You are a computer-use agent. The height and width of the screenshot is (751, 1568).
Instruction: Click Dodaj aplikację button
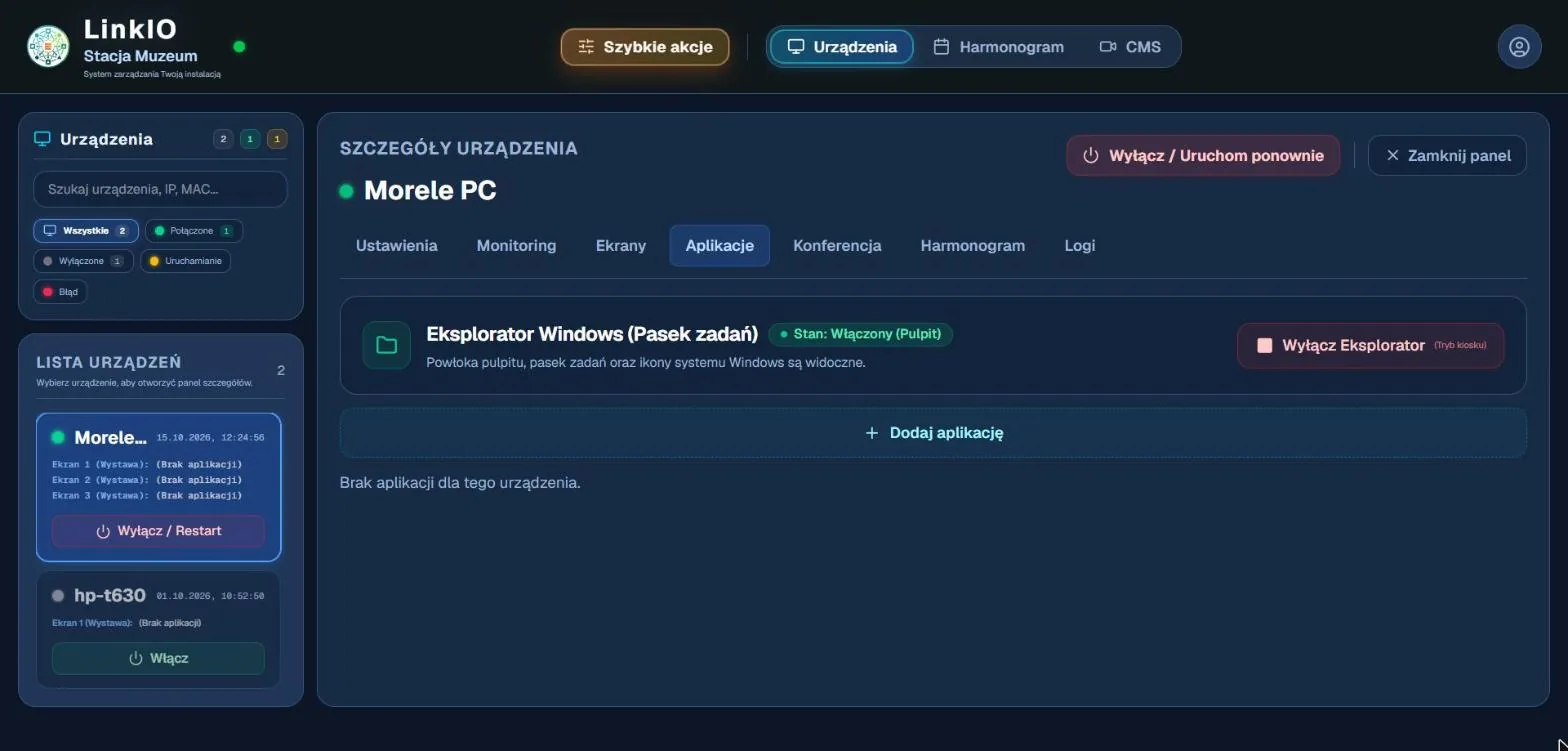pyautogui.click(x=933, y=433)
